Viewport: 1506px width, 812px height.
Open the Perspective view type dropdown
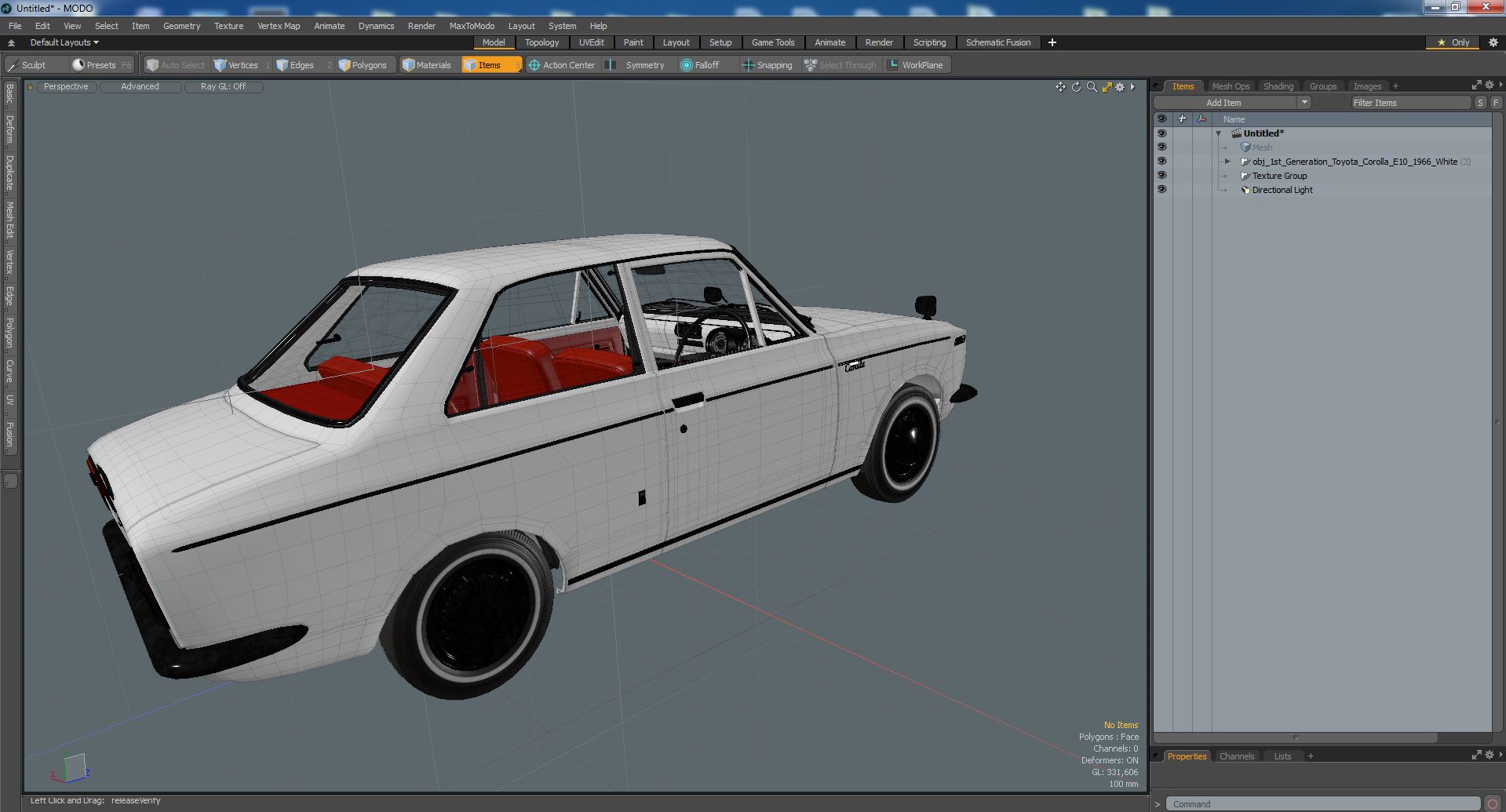click(x=66, y=87)
